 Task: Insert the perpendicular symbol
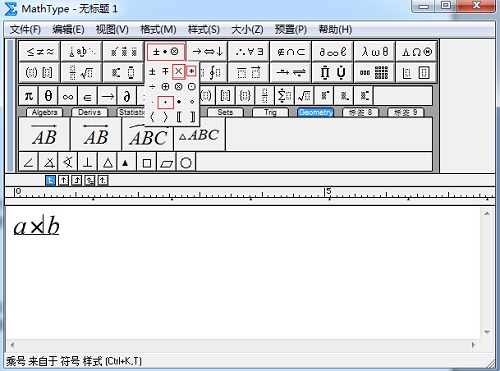tap(88, 163)
